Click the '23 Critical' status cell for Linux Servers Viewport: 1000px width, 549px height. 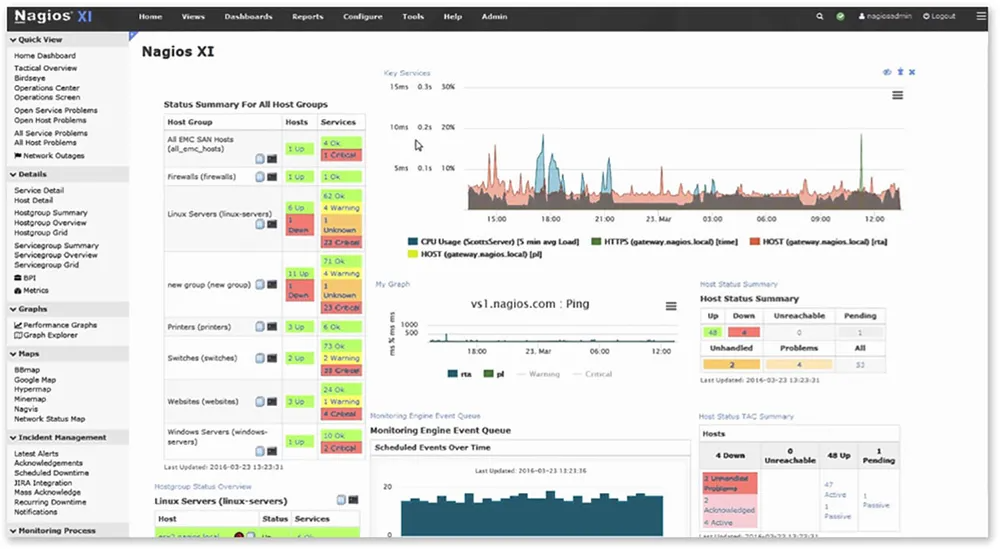340,242
